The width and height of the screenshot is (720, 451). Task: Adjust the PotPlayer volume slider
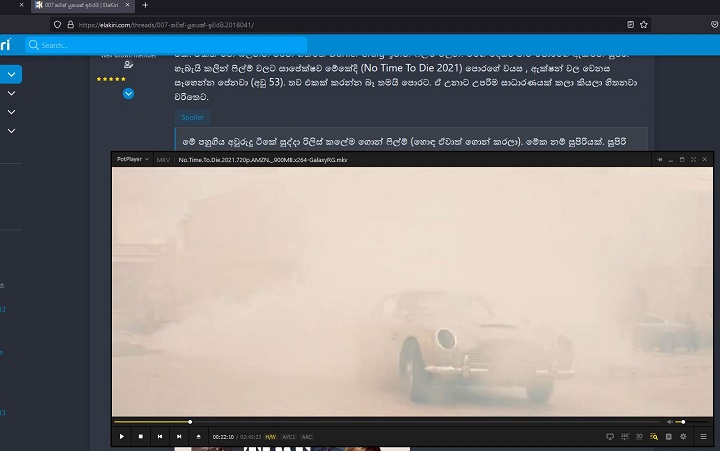[691, 422]
